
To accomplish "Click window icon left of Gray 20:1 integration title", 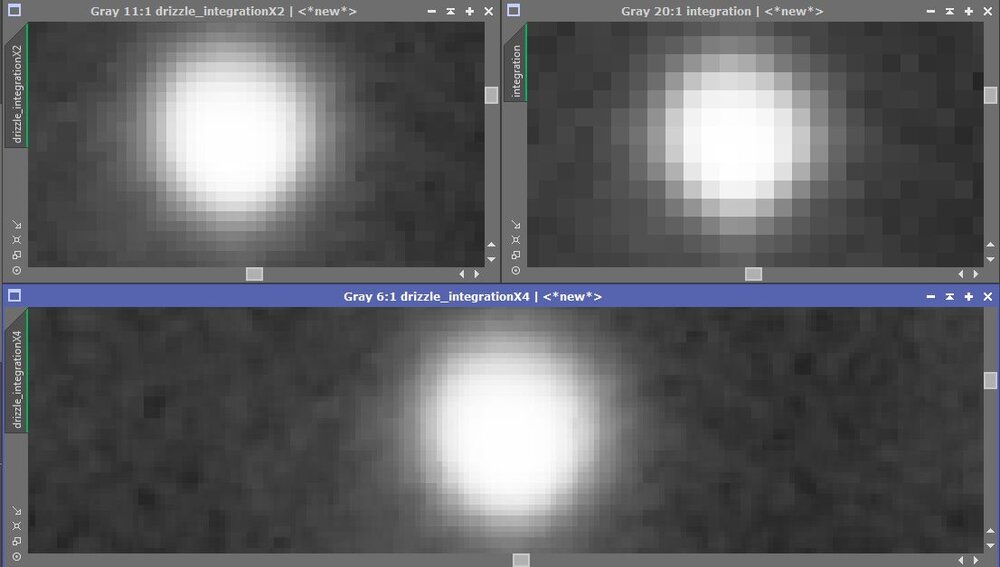I will tap(513, 11).
